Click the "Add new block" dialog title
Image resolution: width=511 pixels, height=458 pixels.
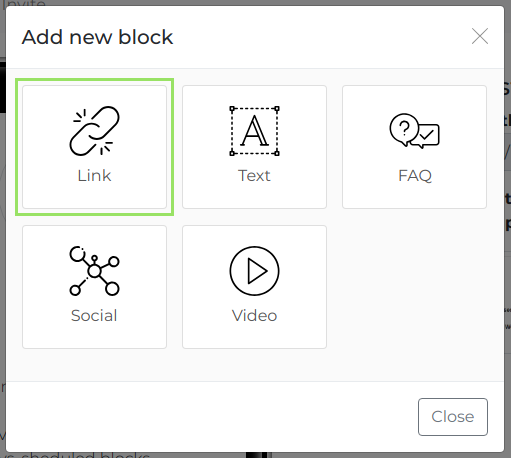(x=97, y=37)
